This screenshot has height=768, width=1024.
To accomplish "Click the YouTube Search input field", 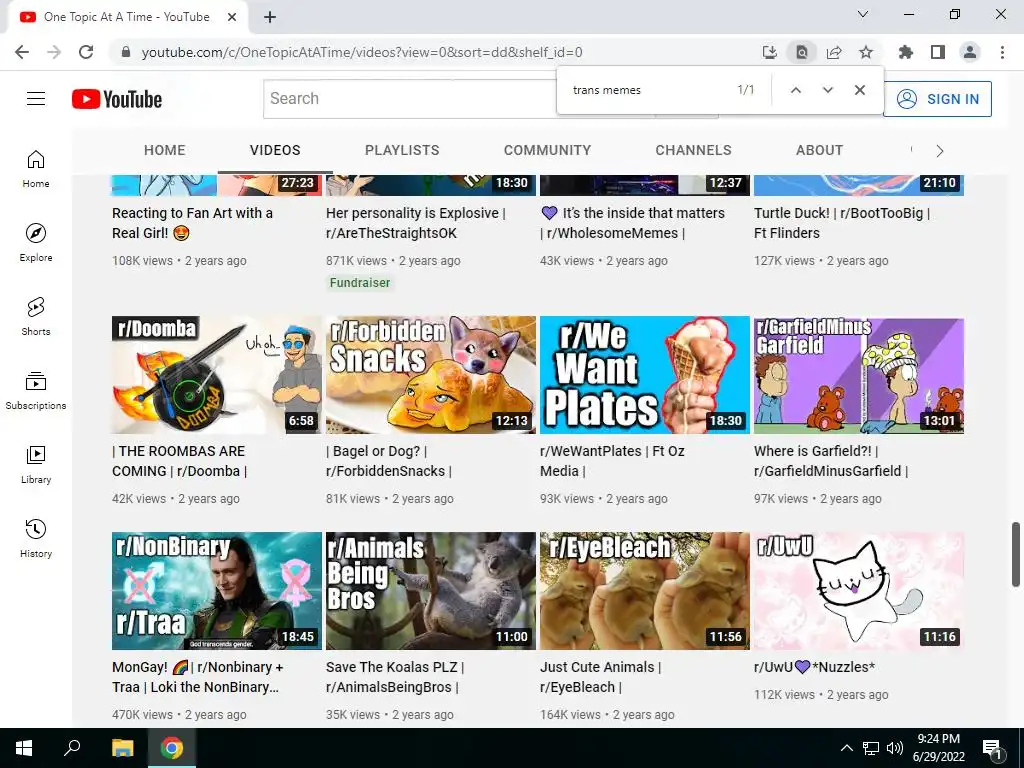I will (x=410, y=99).
